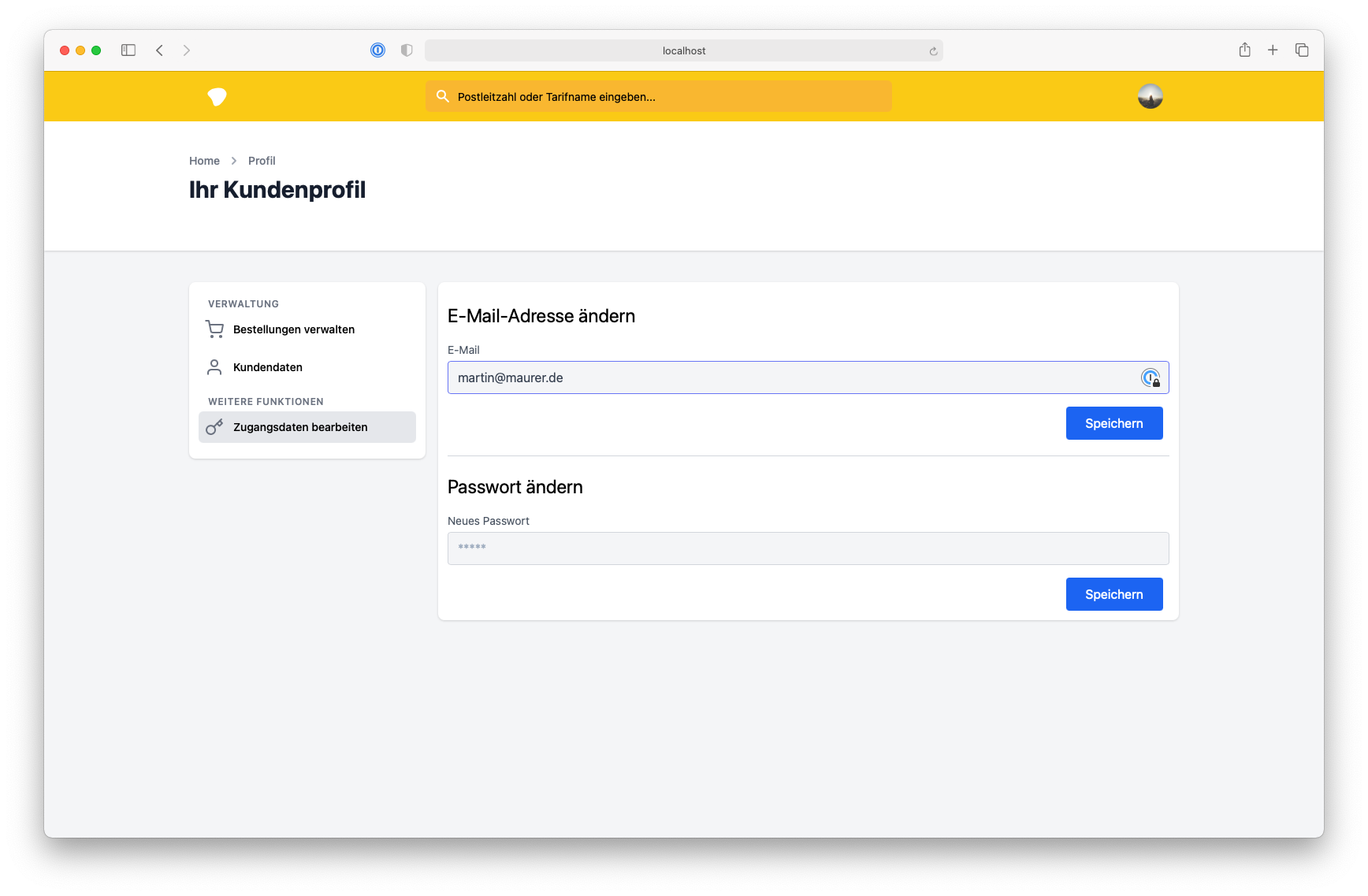Click the Neues Passwort input field
The width and height of the screenshot is (1368, 896).
809,548
